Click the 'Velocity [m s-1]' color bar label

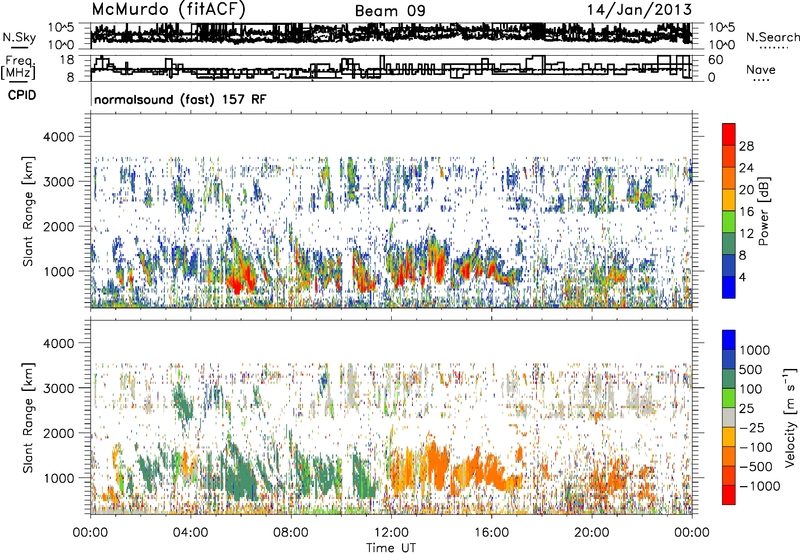click(x=790, y=417)
